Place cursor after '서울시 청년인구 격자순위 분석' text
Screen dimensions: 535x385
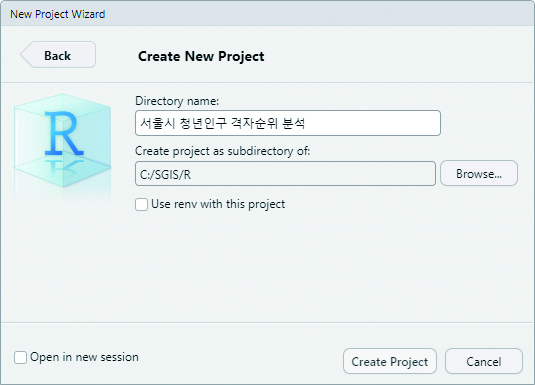(x=306, y=123)
